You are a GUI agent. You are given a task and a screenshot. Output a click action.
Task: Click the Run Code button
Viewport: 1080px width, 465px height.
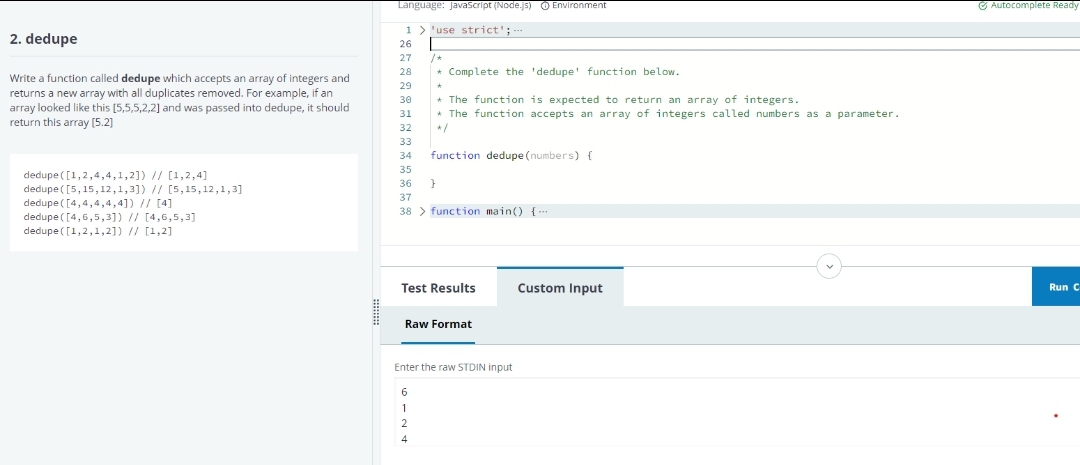(1056, 287)
